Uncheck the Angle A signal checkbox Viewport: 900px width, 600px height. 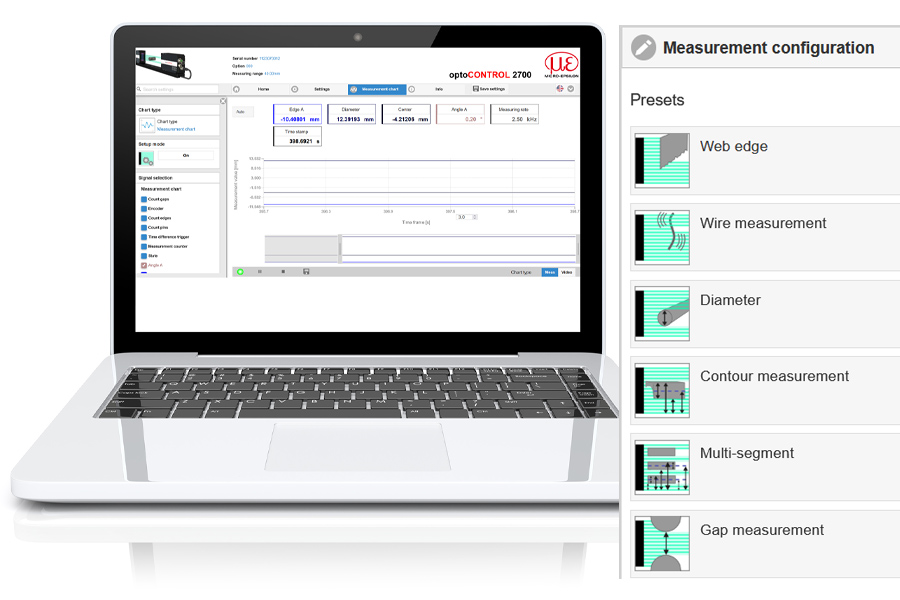144,265
